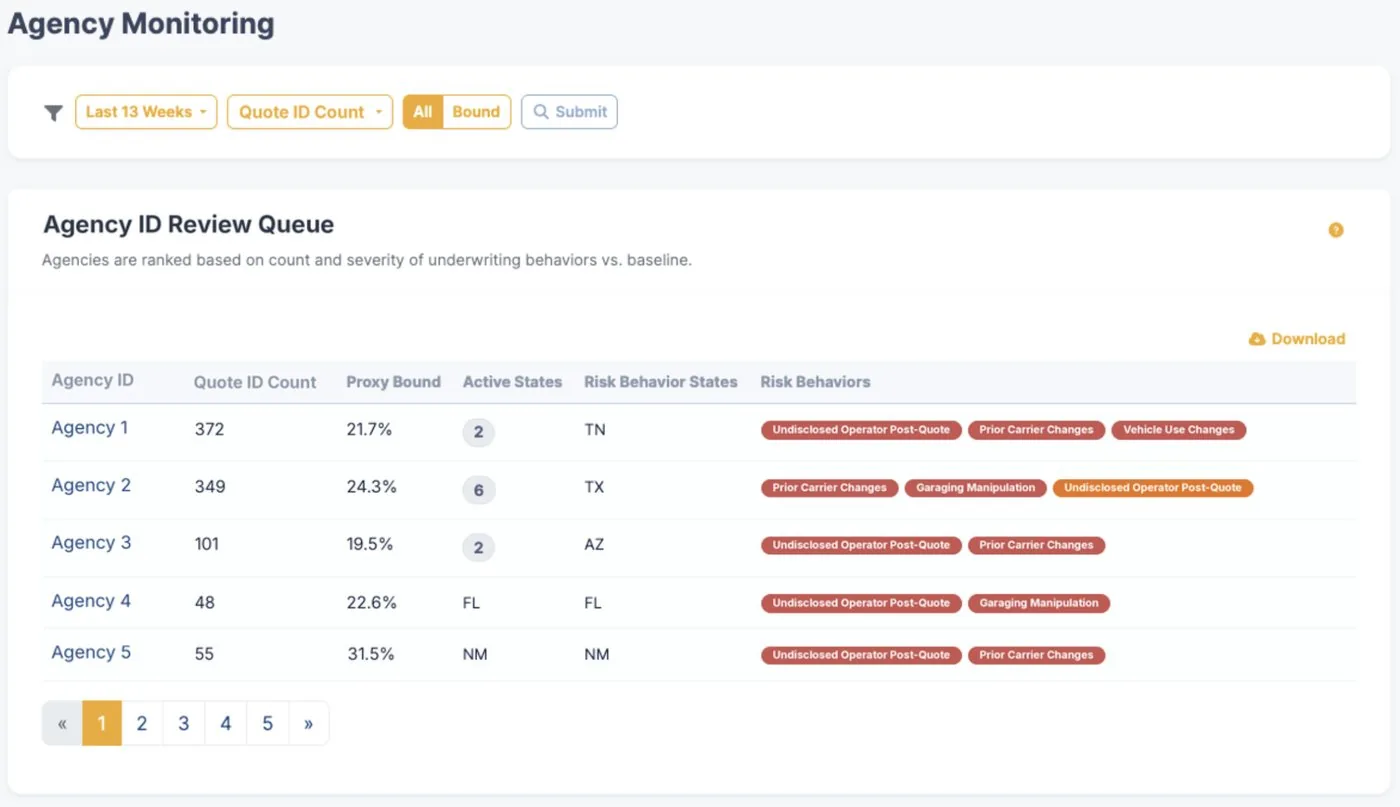Click the Active States column header
The image size is (1400, 807).
click(512, 382)
